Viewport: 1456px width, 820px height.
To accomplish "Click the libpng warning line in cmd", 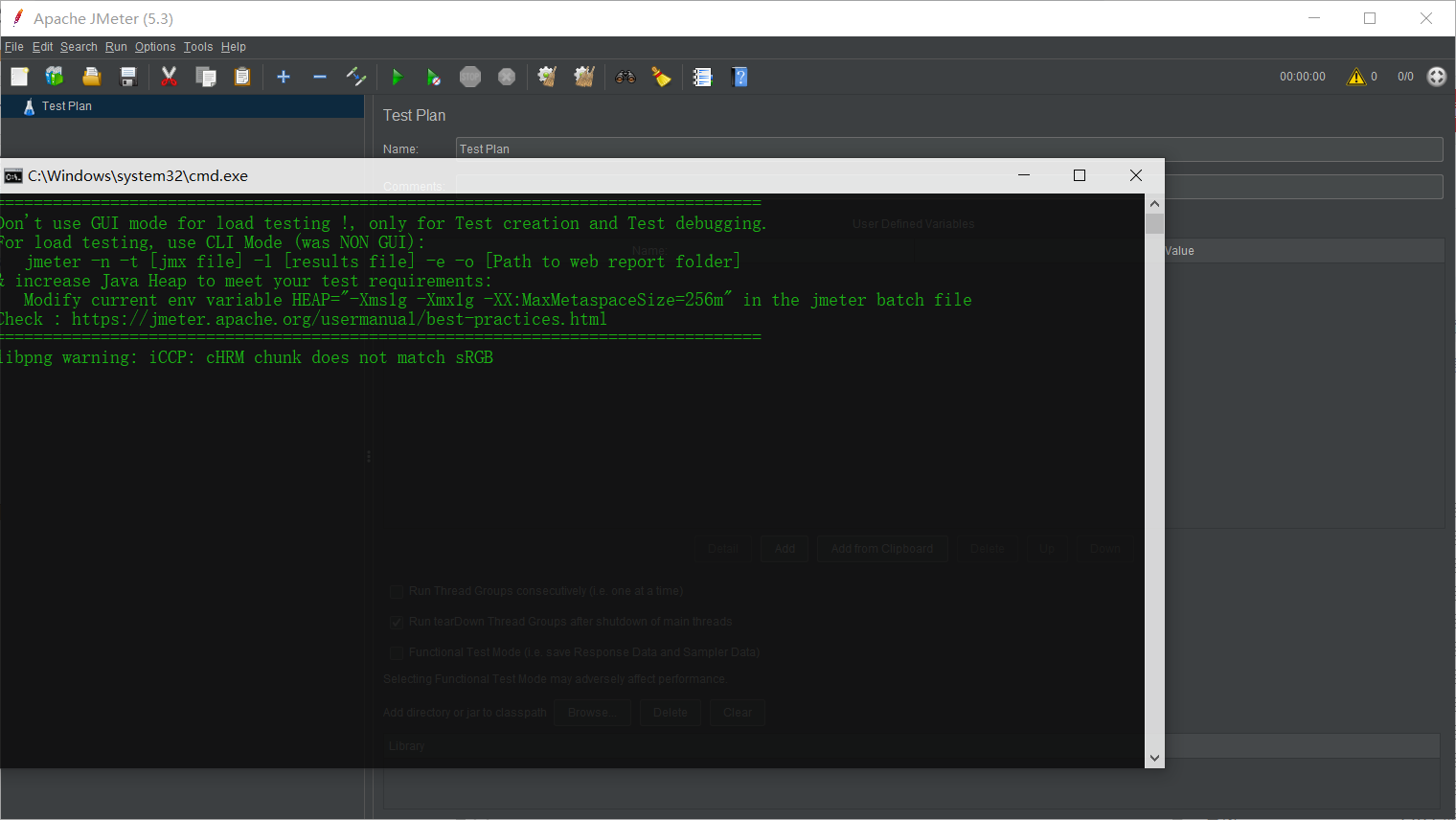I will [246, 357].
